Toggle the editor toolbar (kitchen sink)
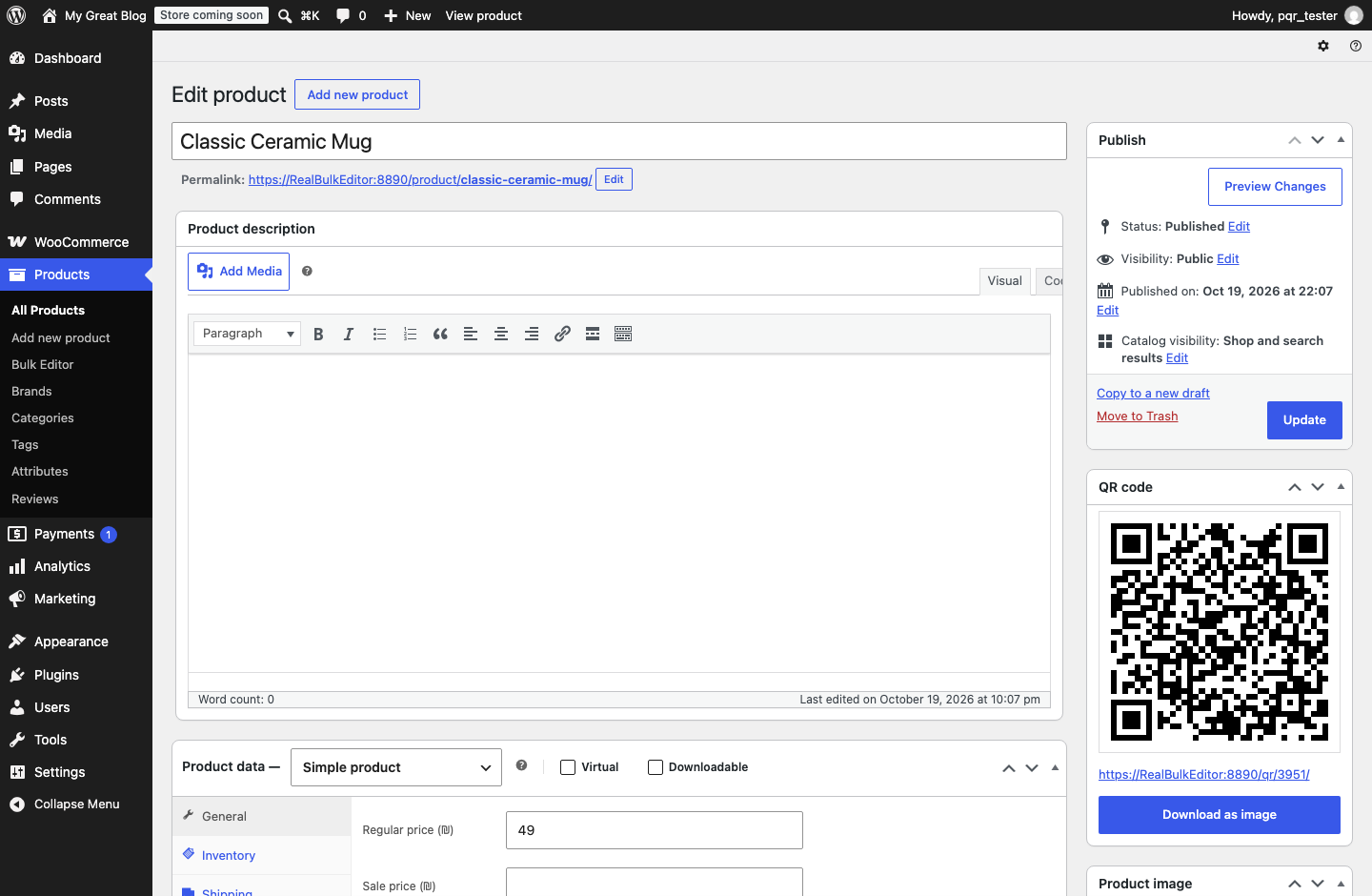 point(623,334)
